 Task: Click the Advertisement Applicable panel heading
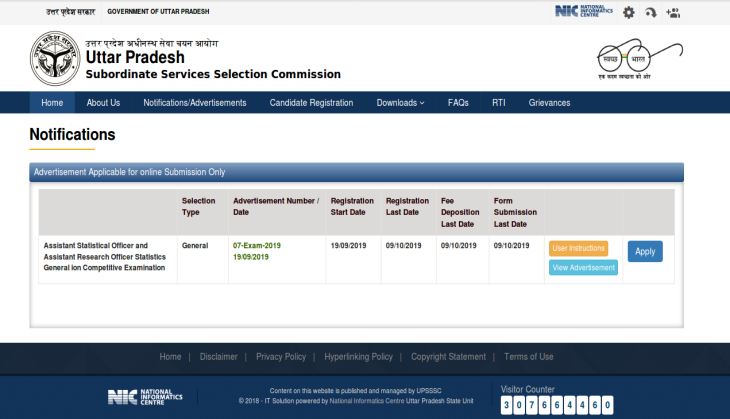coord(357,172)
